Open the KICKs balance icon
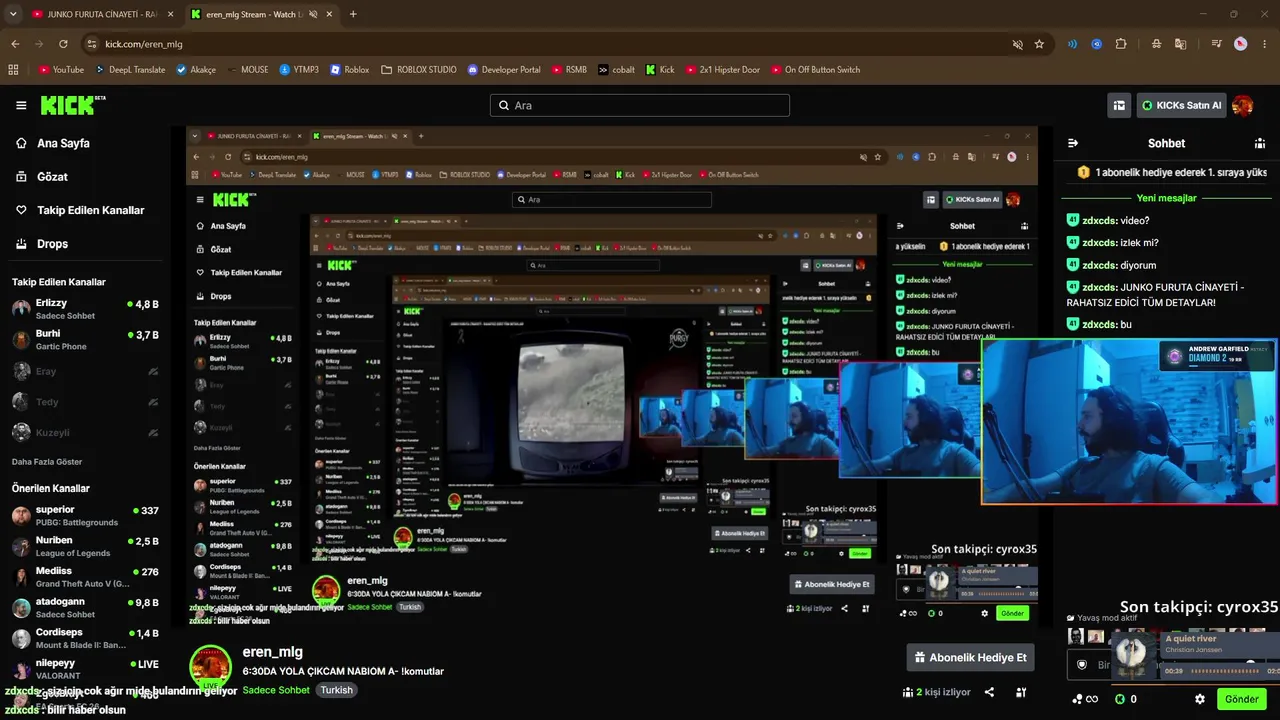Screen dimensions: 1280x720 coord(1120,699)
